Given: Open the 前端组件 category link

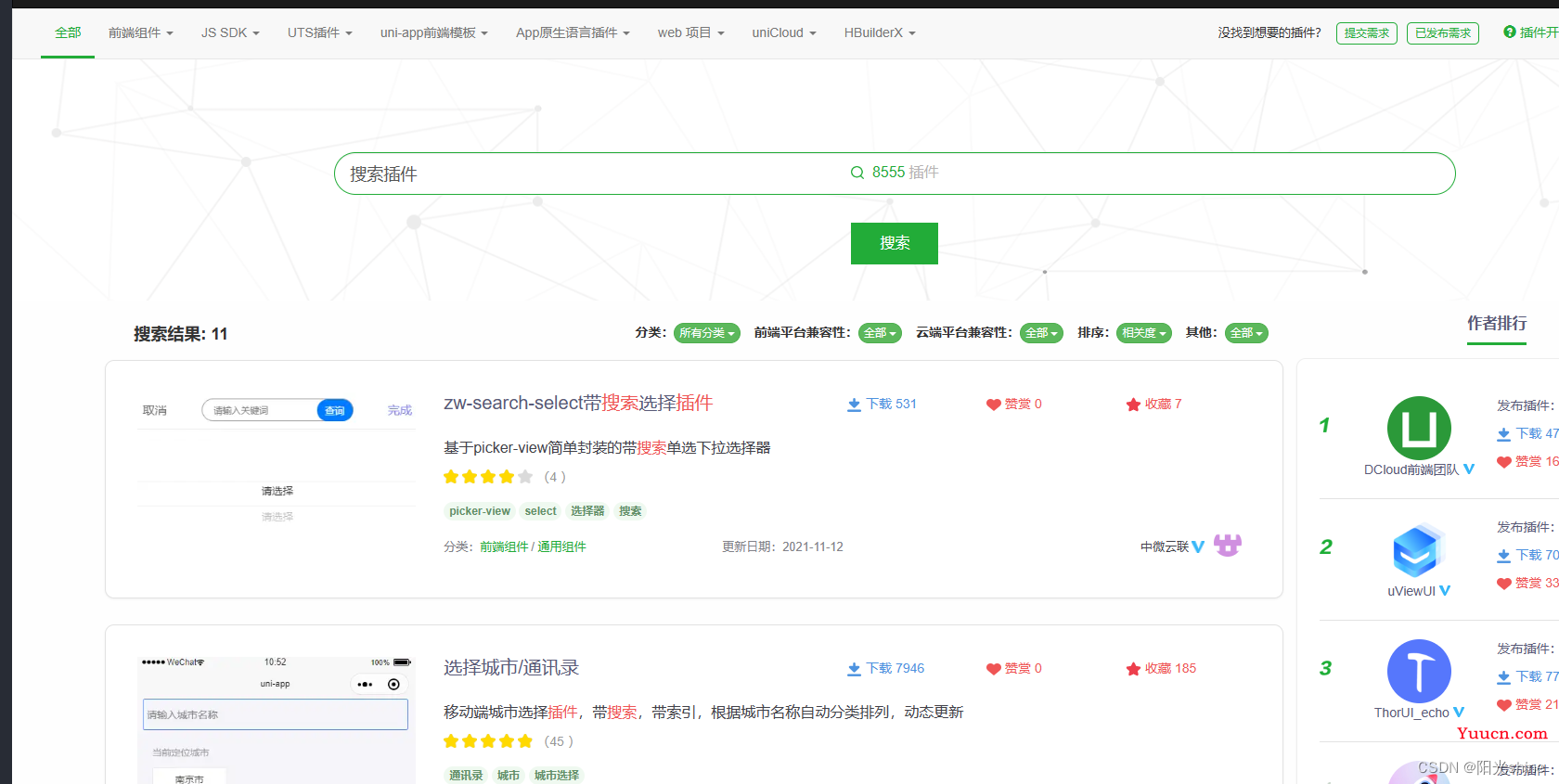Looking at the screenshot, I should (x=504, y=547).
